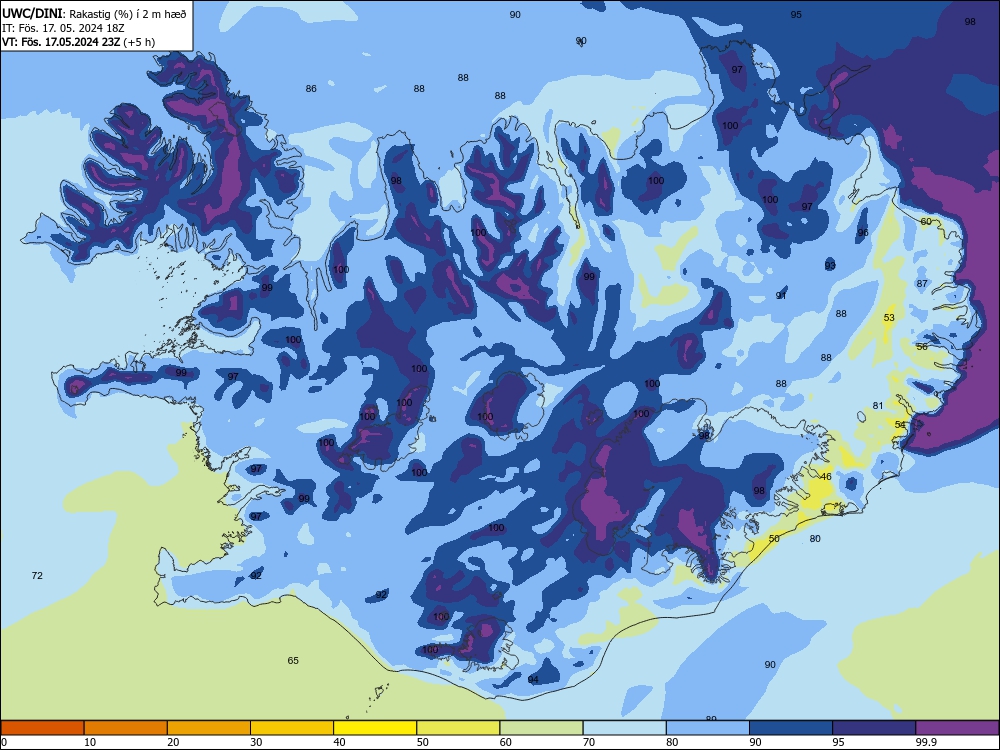The height and width of the screenshot is (750, 1000).
Task: Select the value 65 south of the coast
Action: point(293,660)
